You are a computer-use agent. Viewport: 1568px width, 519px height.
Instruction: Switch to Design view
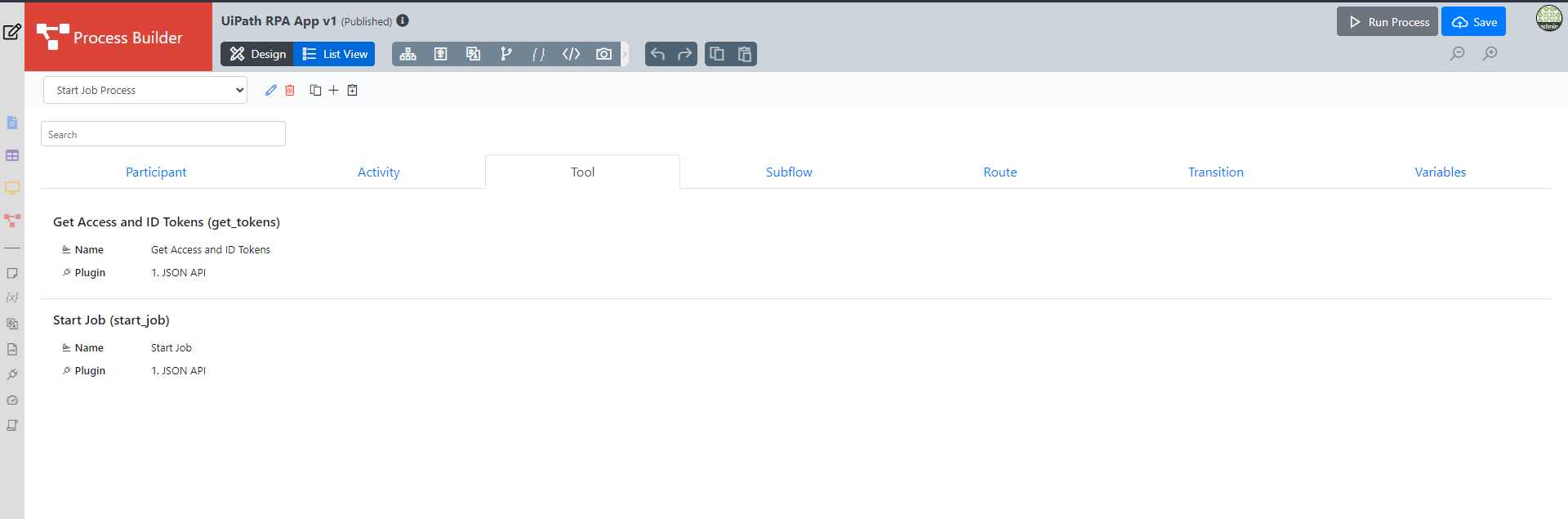pyautogui.click(x=257, y=54)
